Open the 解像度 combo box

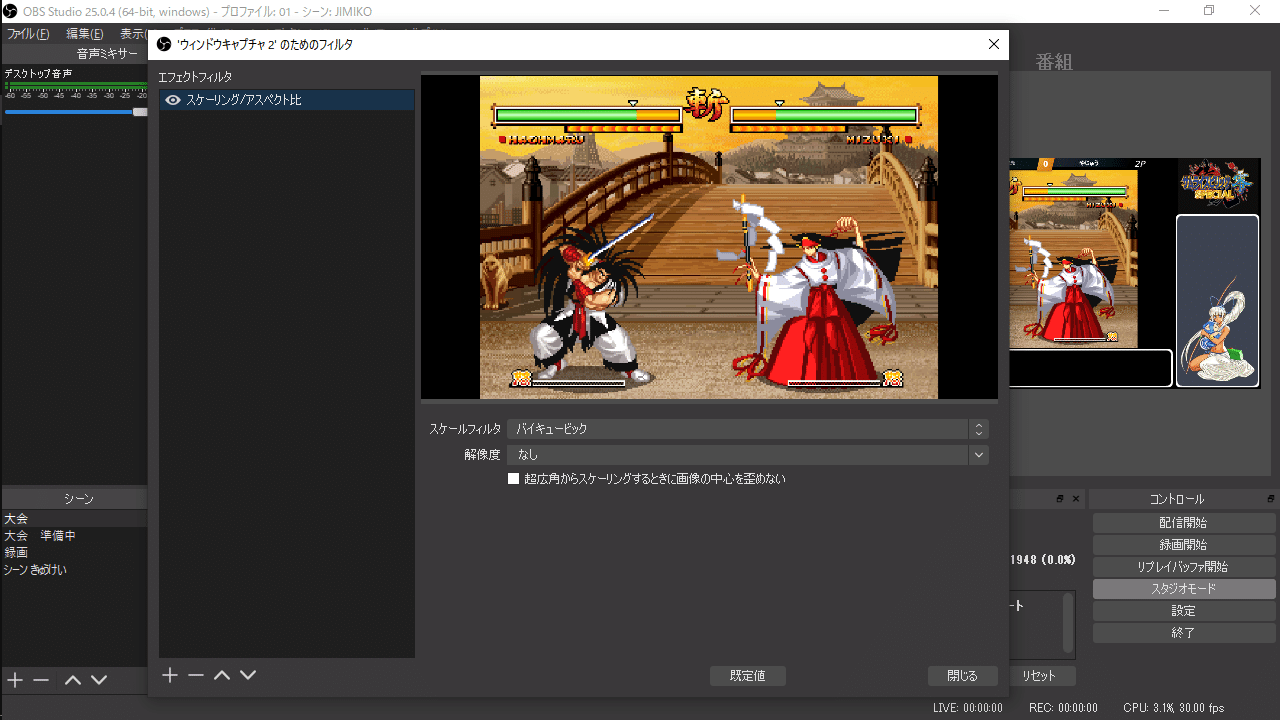748,455
